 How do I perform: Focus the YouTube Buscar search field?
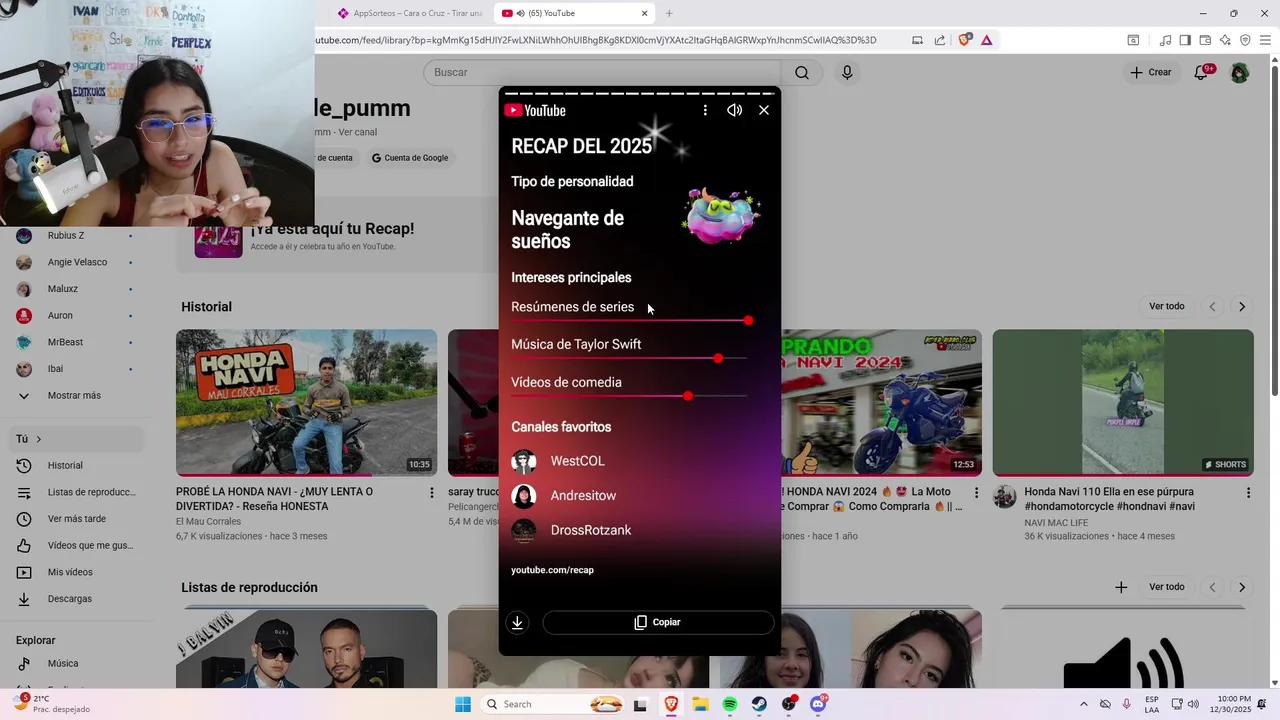(603, 72)
